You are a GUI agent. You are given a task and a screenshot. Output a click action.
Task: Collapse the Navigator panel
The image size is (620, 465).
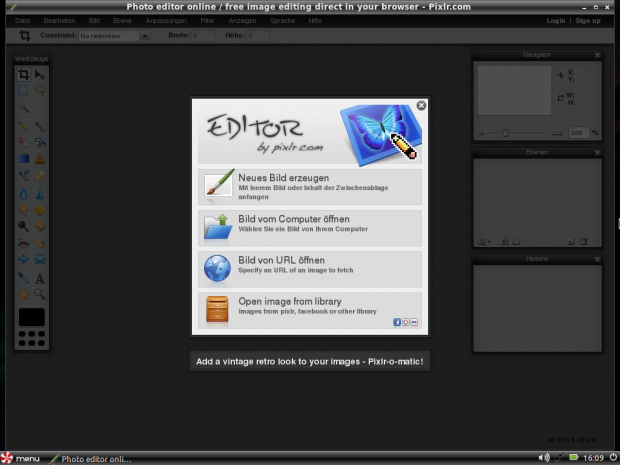[x=597, y=54]
